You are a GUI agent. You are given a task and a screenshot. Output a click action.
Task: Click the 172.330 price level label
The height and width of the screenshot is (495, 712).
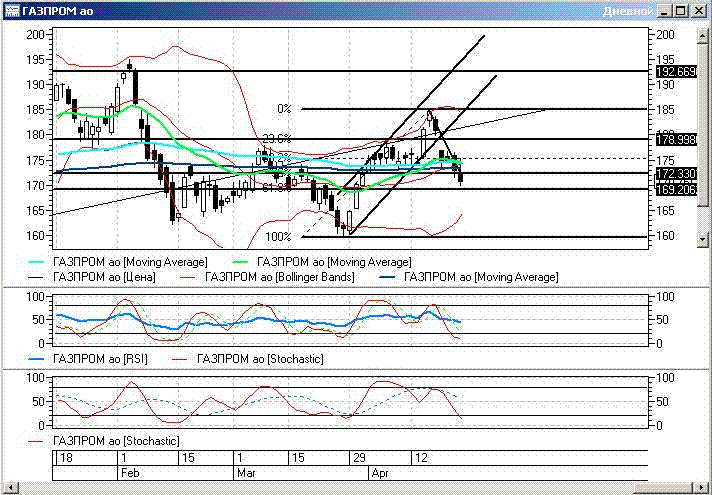676,173
